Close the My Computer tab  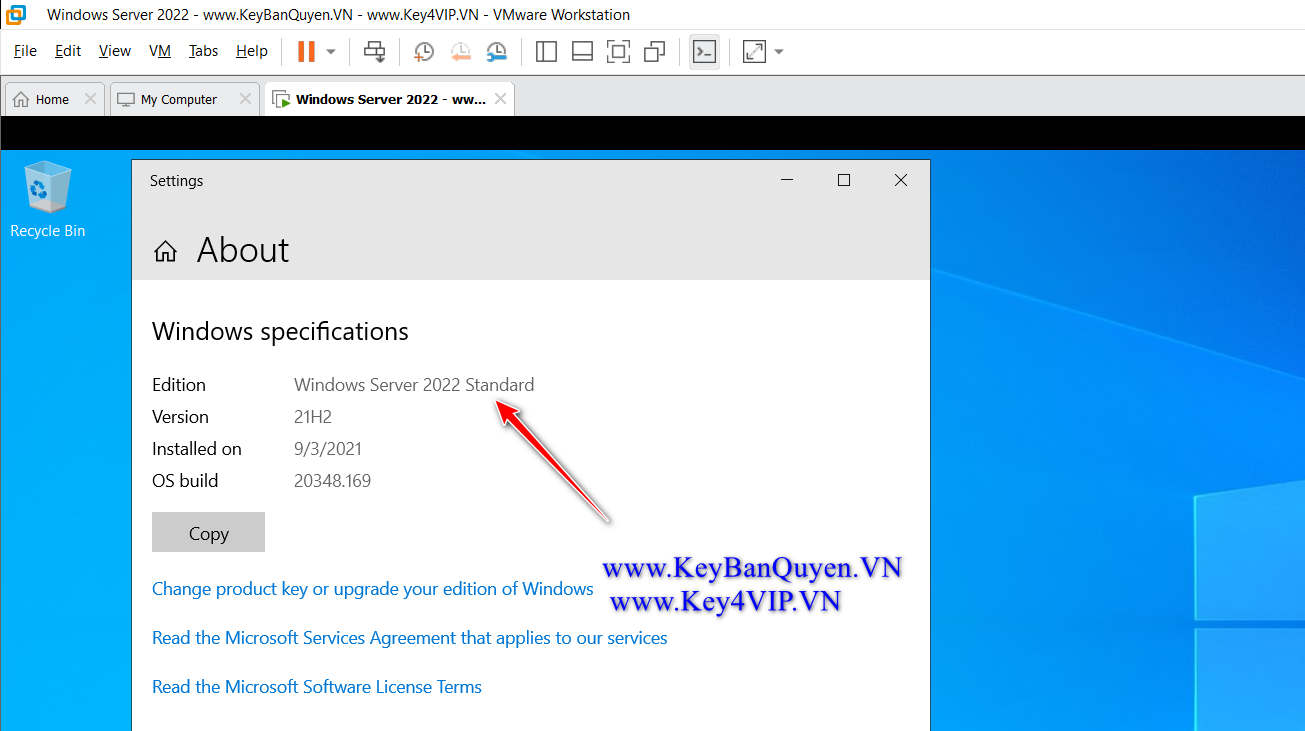click(245, 99)
